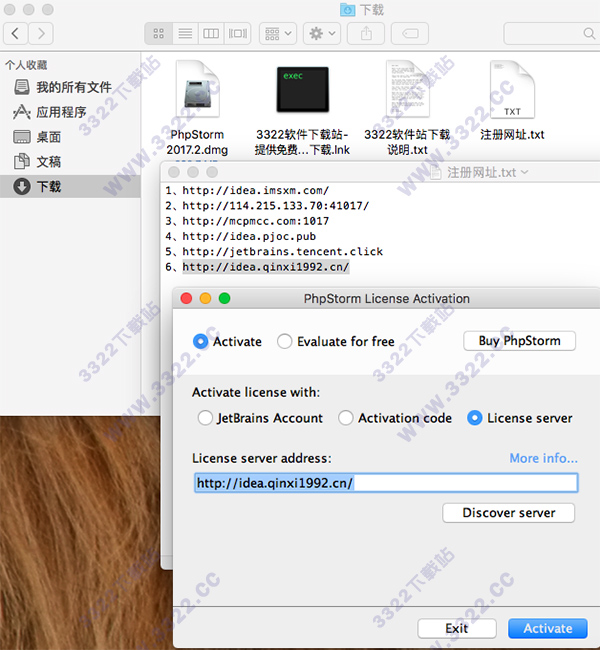600x650 pixels.
Task: Switch Finder to cover flow view
Action: click(x=238, y=33)
